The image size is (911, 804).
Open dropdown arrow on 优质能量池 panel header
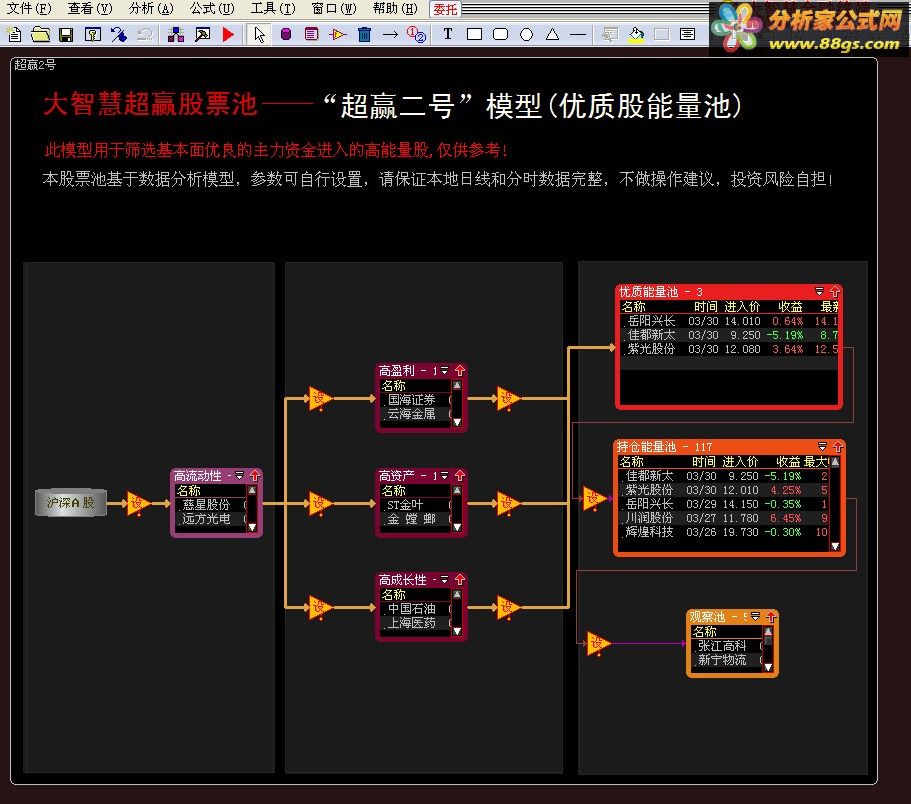pyautogui.click(x=820, y=291)
